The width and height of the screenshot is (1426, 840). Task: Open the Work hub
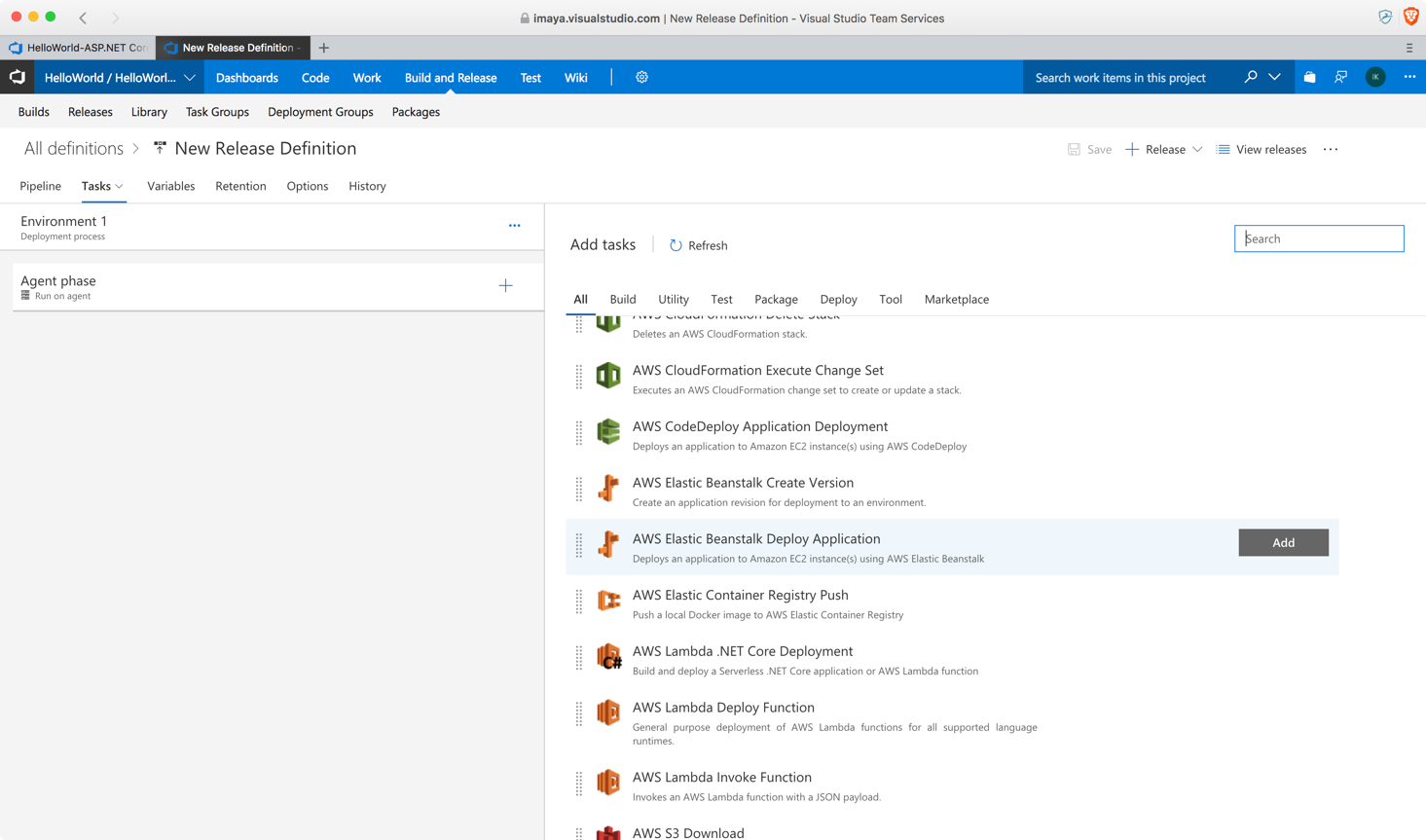pyautogui.click(x=367, y=78)
